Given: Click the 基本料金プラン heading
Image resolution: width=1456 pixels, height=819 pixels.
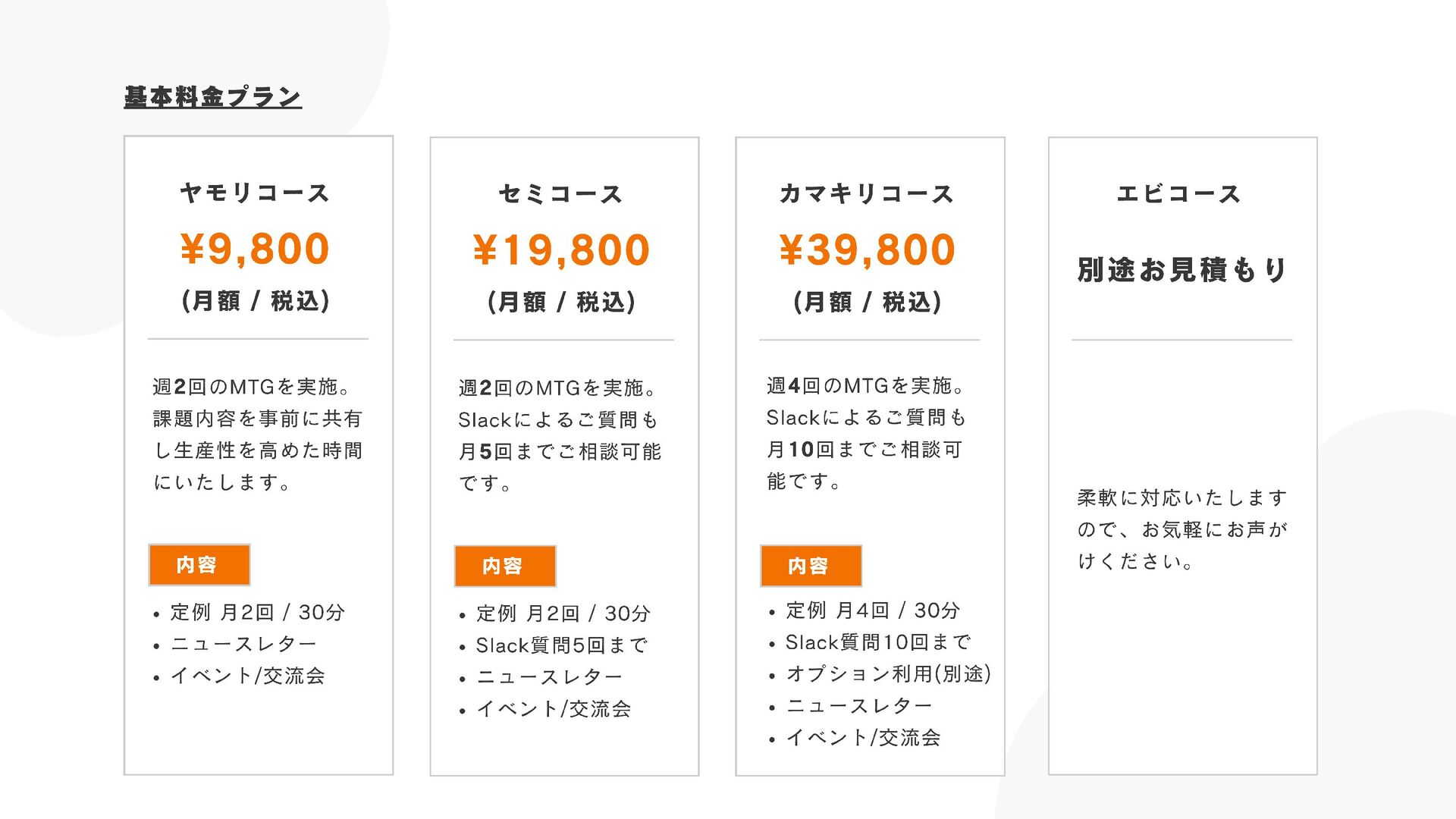Looking at the screenshot, I should pyautogui.click(x=213, y=97).
